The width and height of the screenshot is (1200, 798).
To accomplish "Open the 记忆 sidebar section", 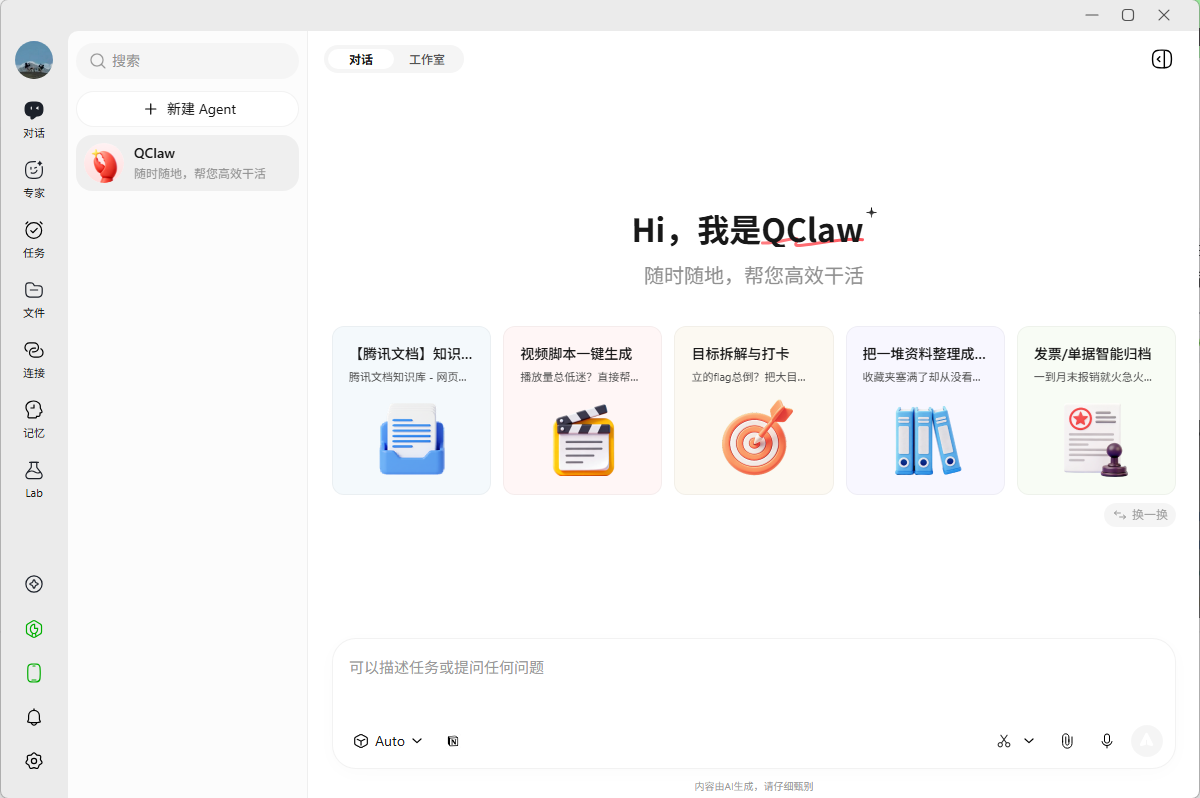I will (34, 418).
